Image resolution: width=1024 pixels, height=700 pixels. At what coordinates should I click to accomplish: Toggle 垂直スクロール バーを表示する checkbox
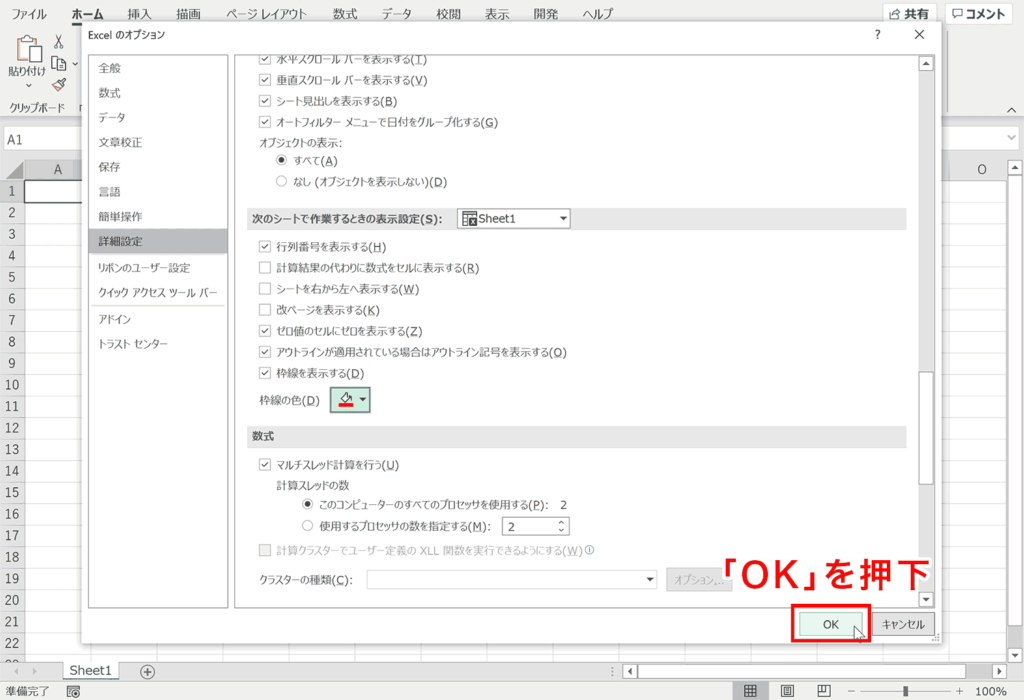264,80
